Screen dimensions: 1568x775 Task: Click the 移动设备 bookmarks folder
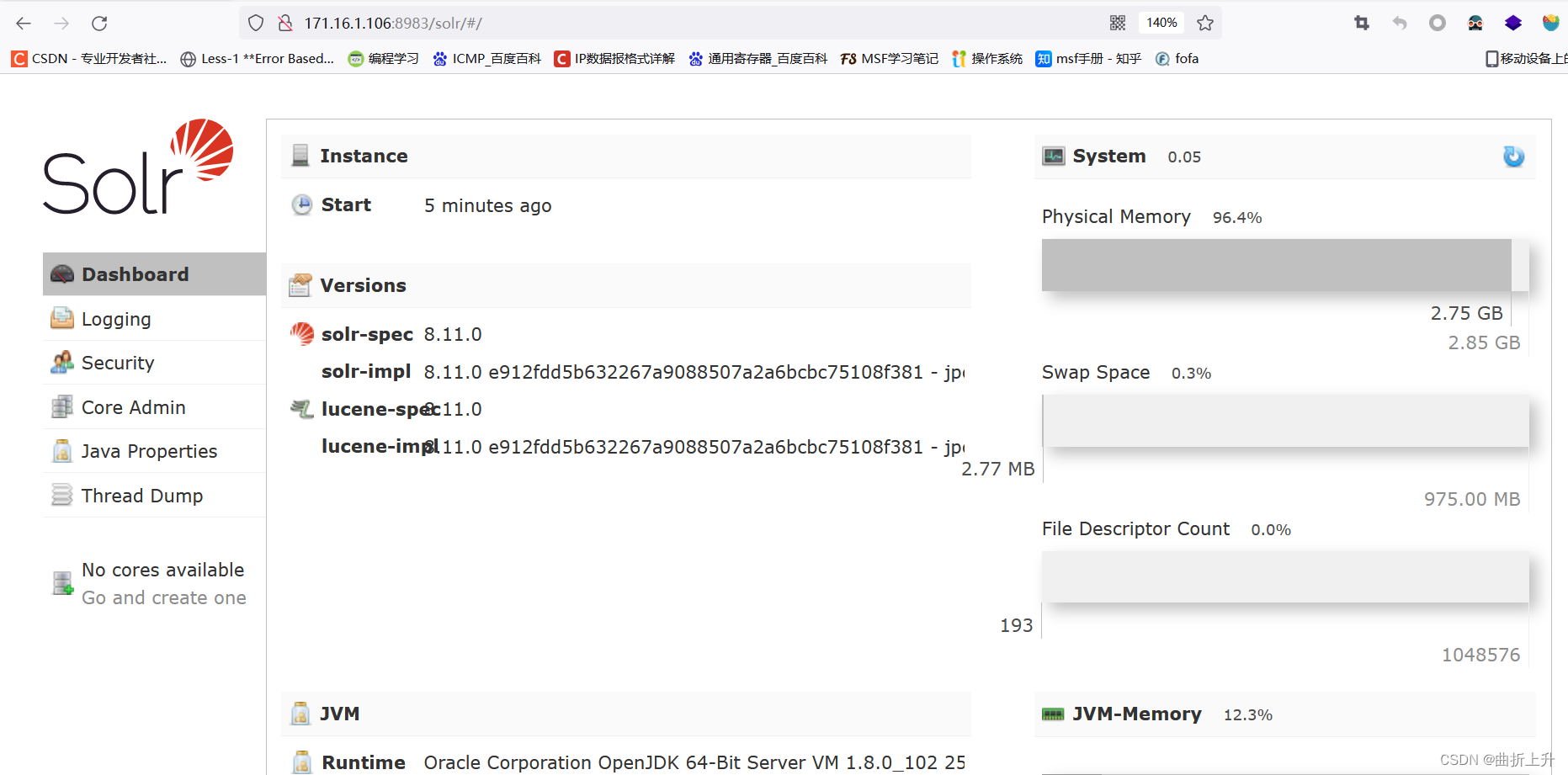(1526, 58)
